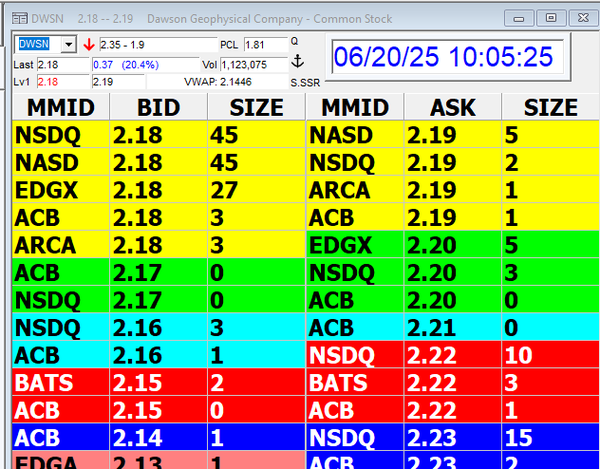The width and height of the screenshot is (600, 469).
Task: Maximize the Level 2 window
Action: pos(548,19)
